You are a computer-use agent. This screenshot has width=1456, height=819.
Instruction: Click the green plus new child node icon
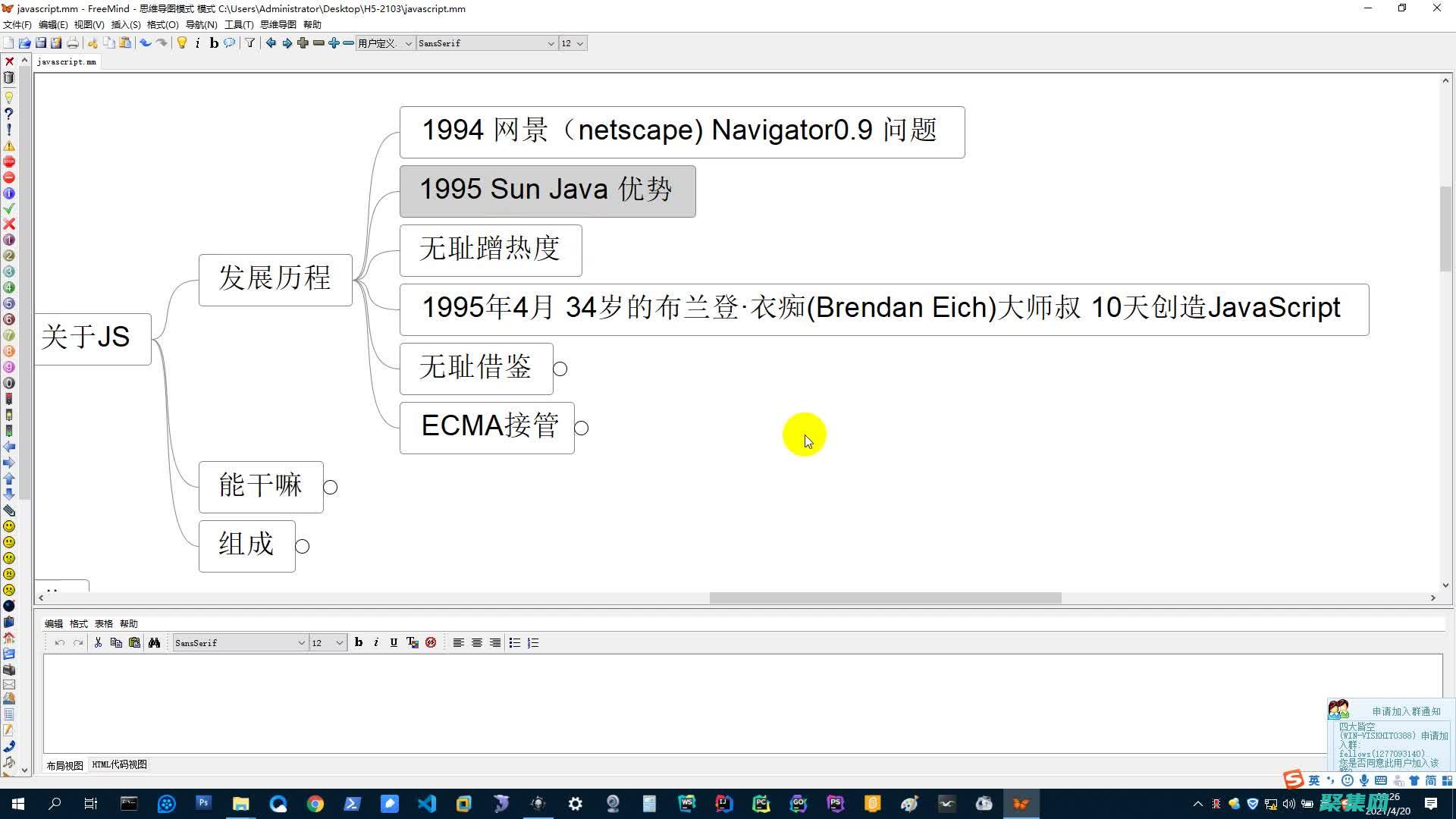[x=303, y=43]
